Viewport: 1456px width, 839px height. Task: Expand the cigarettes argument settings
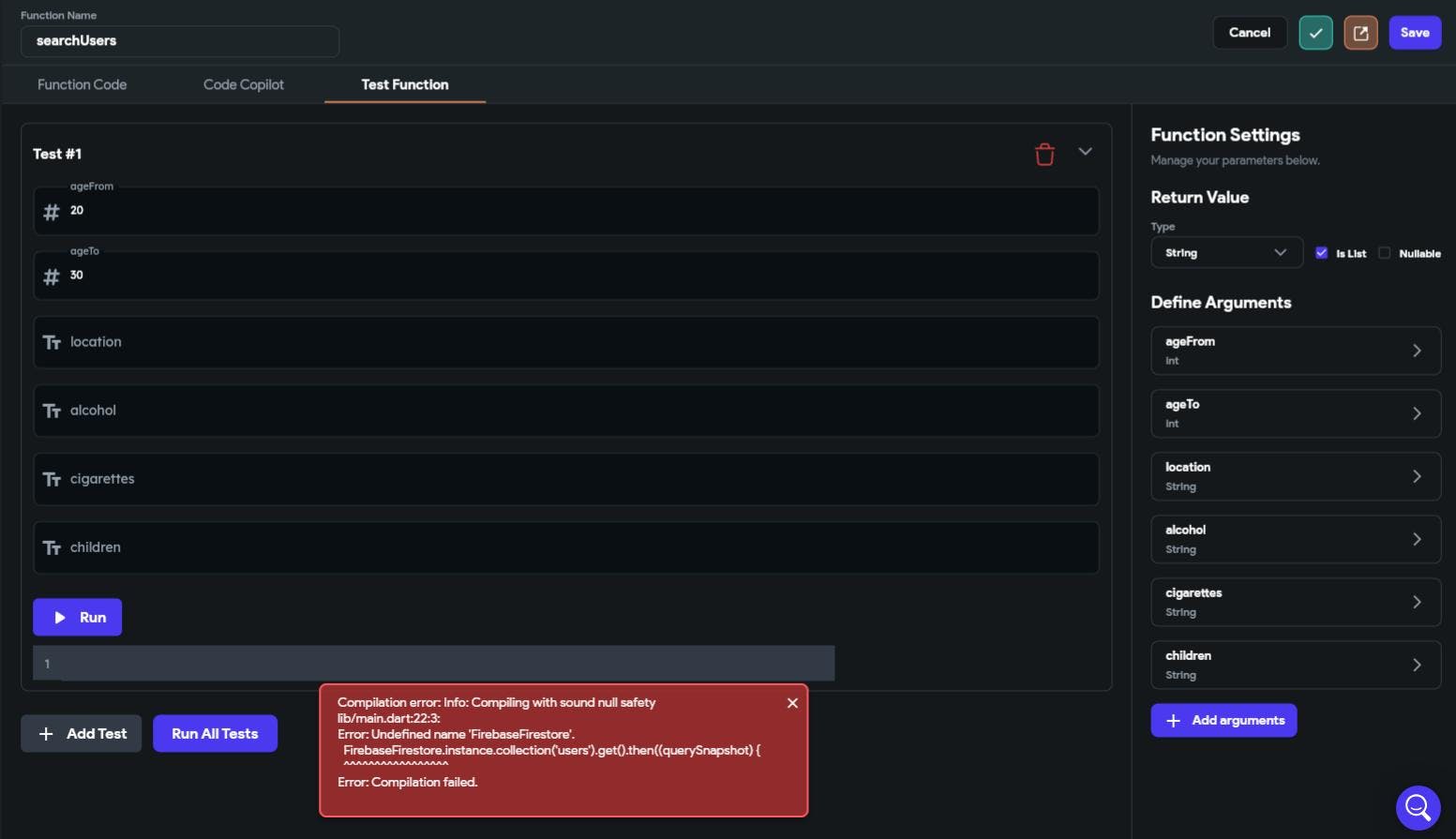[x=1296, y=602]
